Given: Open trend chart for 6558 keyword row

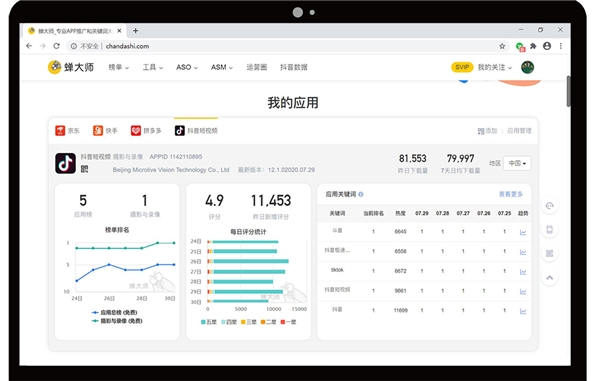Looking at the screenshot, I should (523, 252).
